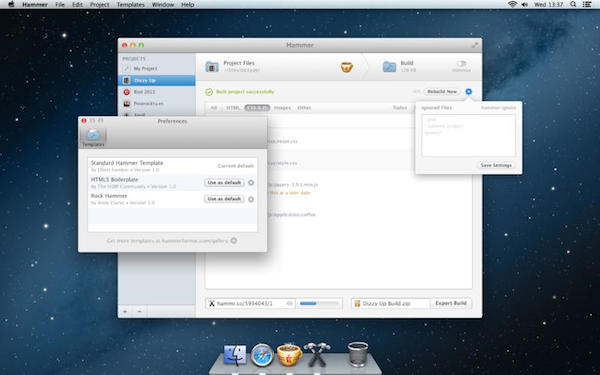
Task: Click the zip archive icon
Action: coord(357,303)
